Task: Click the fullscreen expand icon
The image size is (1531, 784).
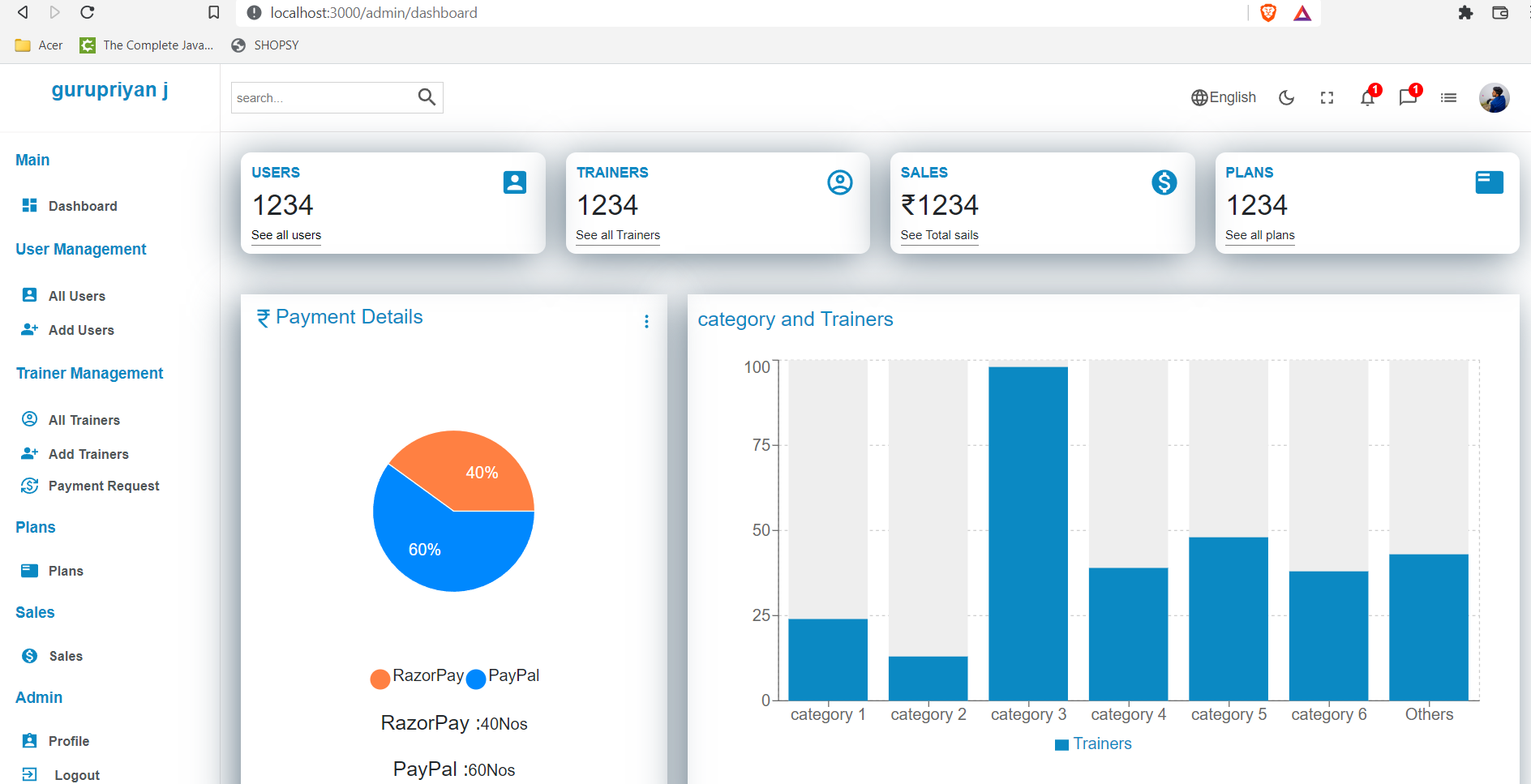Action: point(1327,98)
